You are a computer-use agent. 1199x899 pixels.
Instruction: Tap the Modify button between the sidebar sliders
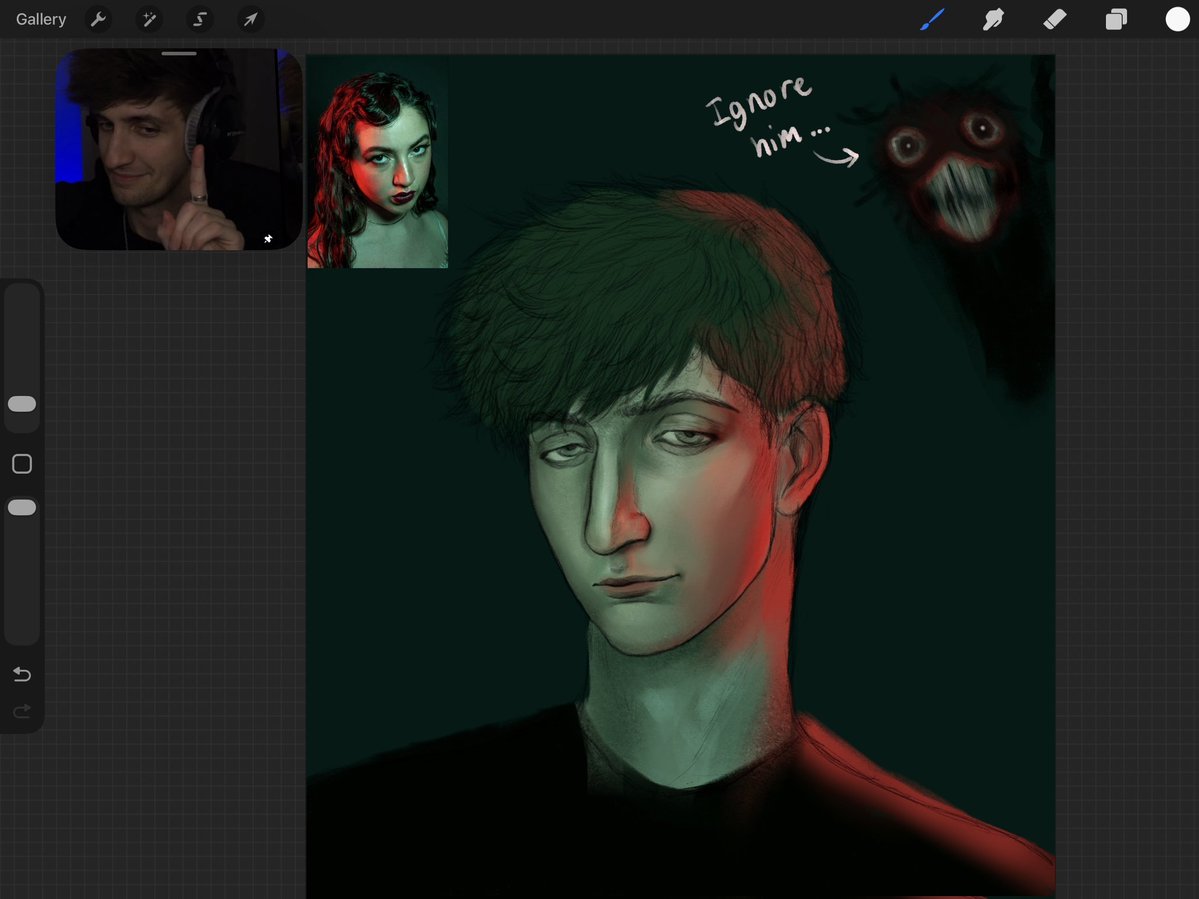pyautogui.click(x=21, y=463)
